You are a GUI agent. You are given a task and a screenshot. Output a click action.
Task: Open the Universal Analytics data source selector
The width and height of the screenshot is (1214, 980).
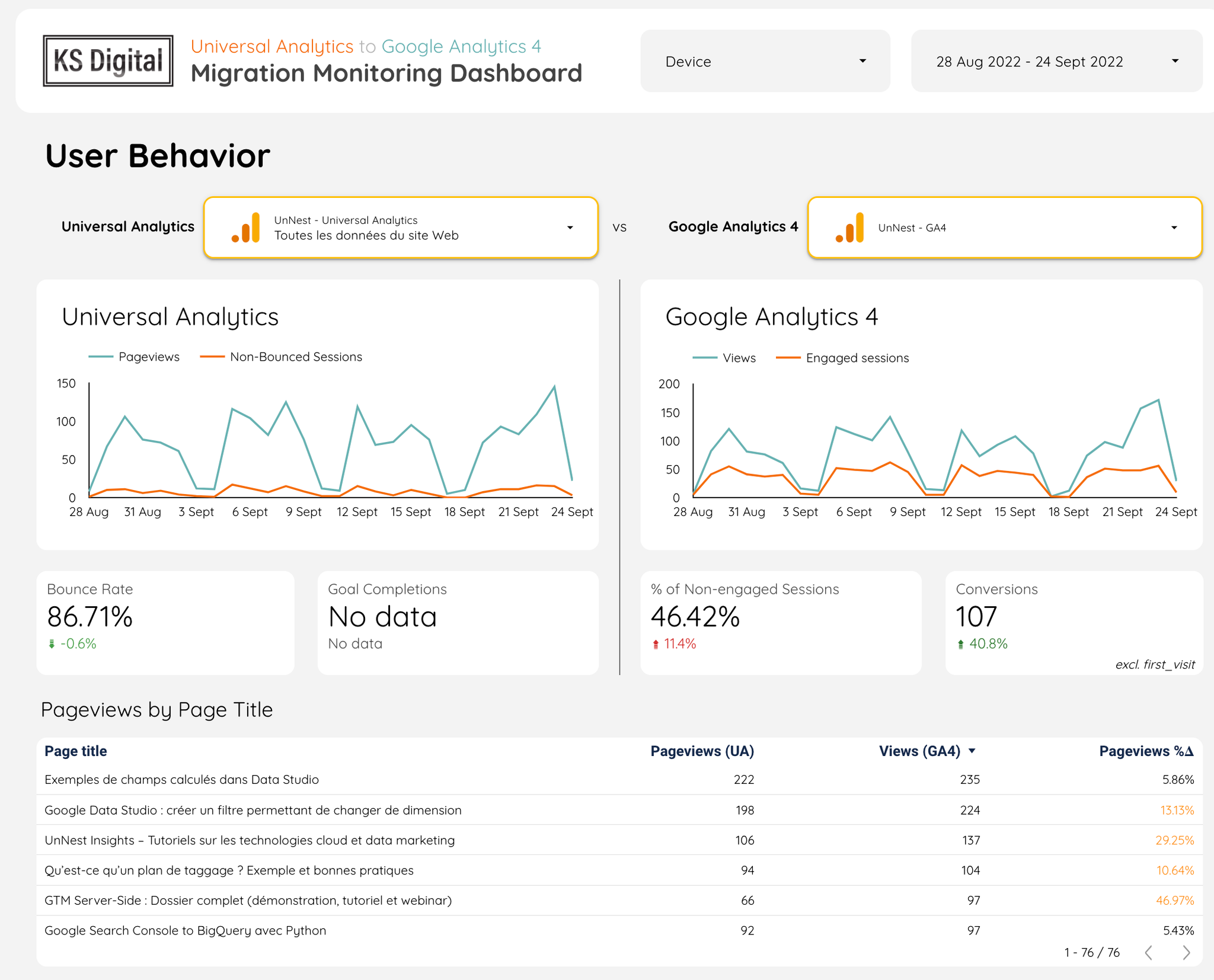click(x=401, y=228)
